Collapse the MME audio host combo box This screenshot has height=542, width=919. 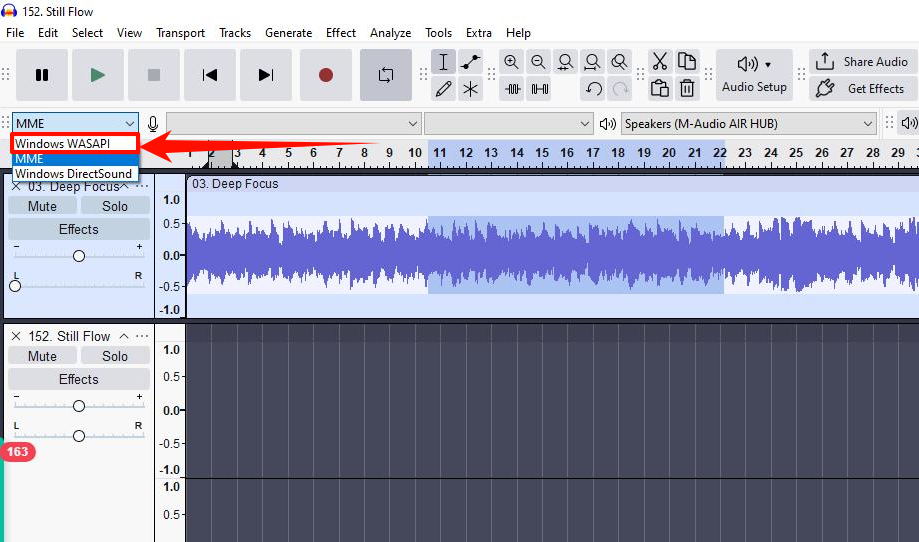coord(75,124)
